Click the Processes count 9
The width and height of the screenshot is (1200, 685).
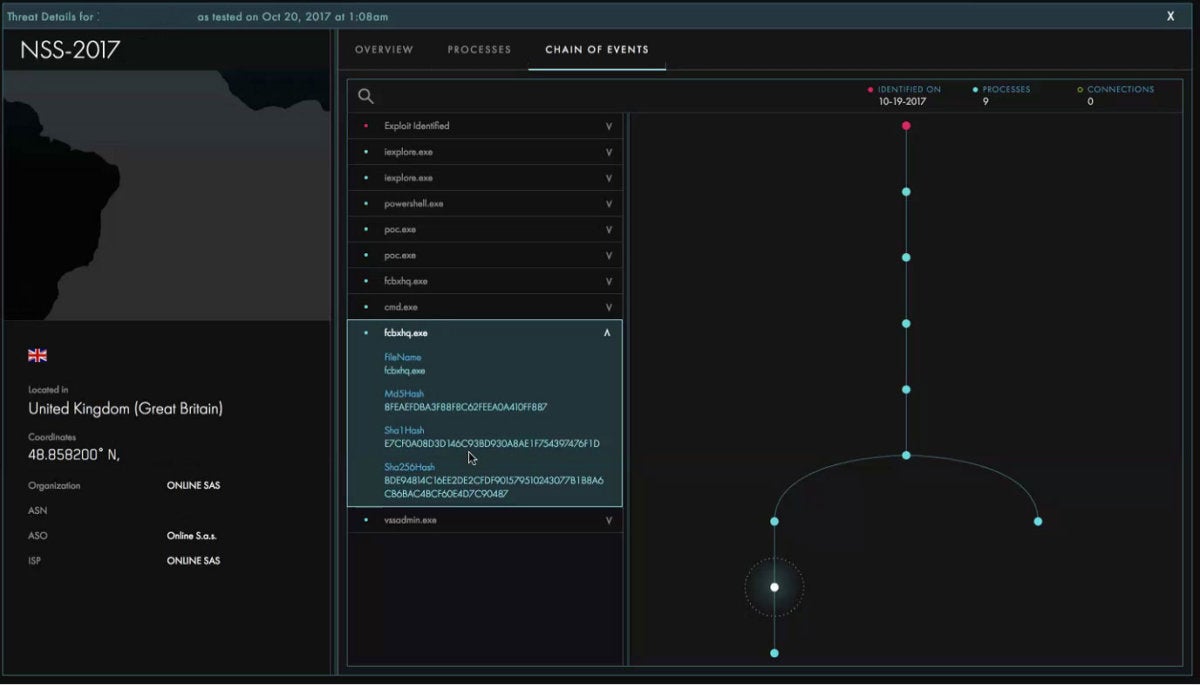click(x=986, y=102)
